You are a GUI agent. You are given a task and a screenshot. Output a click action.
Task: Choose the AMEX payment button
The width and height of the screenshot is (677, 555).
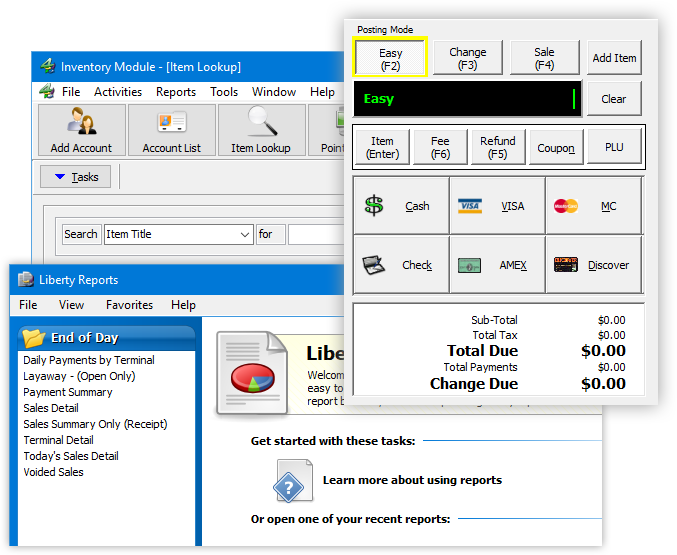(x=497, y=265)
